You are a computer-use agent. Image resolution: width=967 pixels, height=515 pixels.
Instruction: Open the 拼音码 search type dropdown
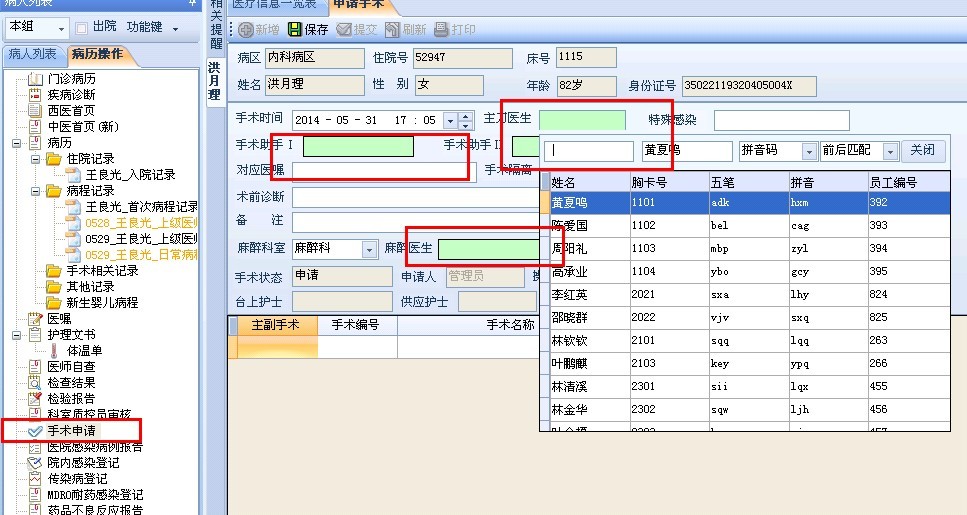pos(809,151)
